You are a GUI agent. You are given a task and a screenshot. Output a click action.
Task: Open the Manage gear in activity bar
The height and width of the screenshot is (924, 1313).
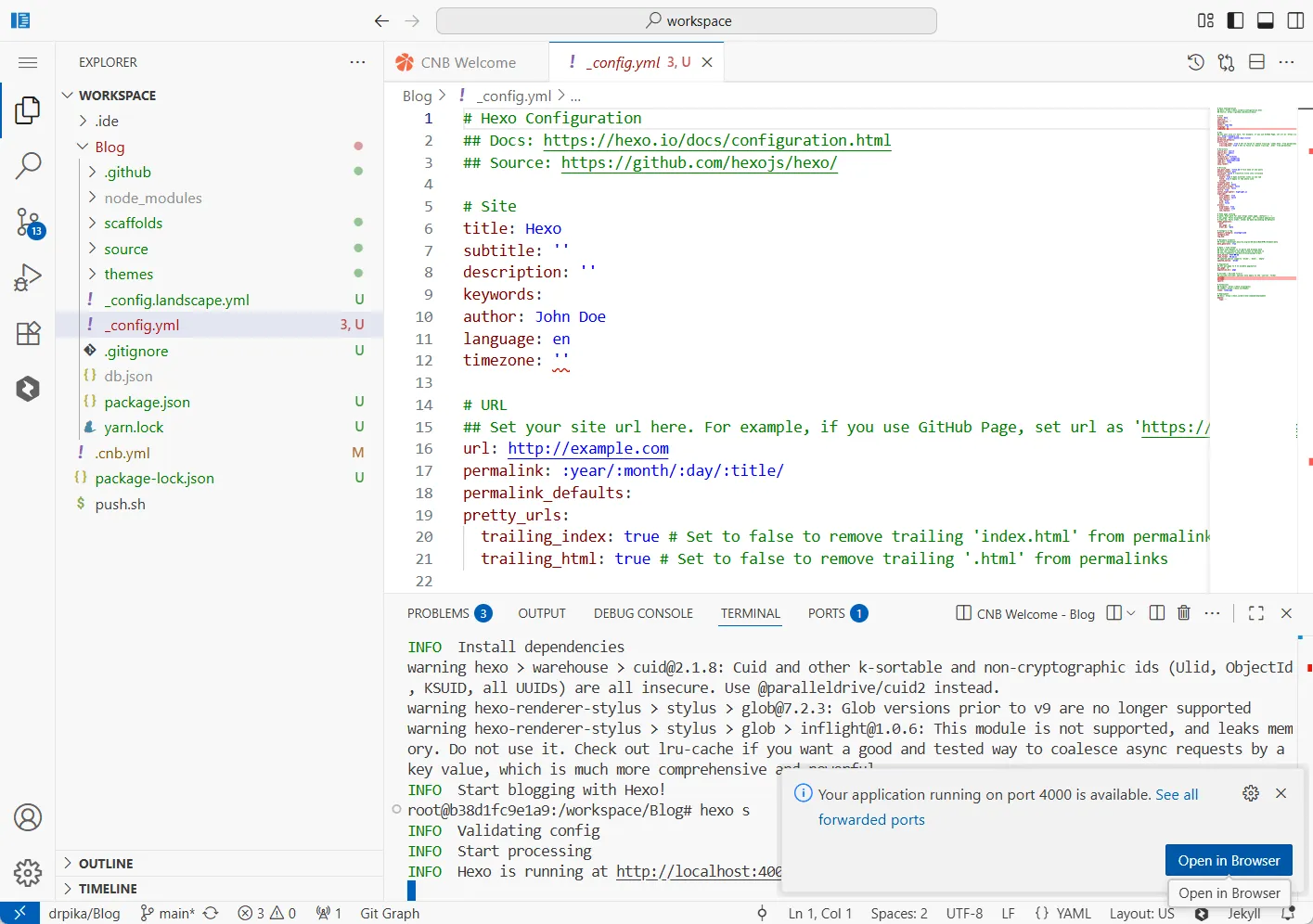28,873
